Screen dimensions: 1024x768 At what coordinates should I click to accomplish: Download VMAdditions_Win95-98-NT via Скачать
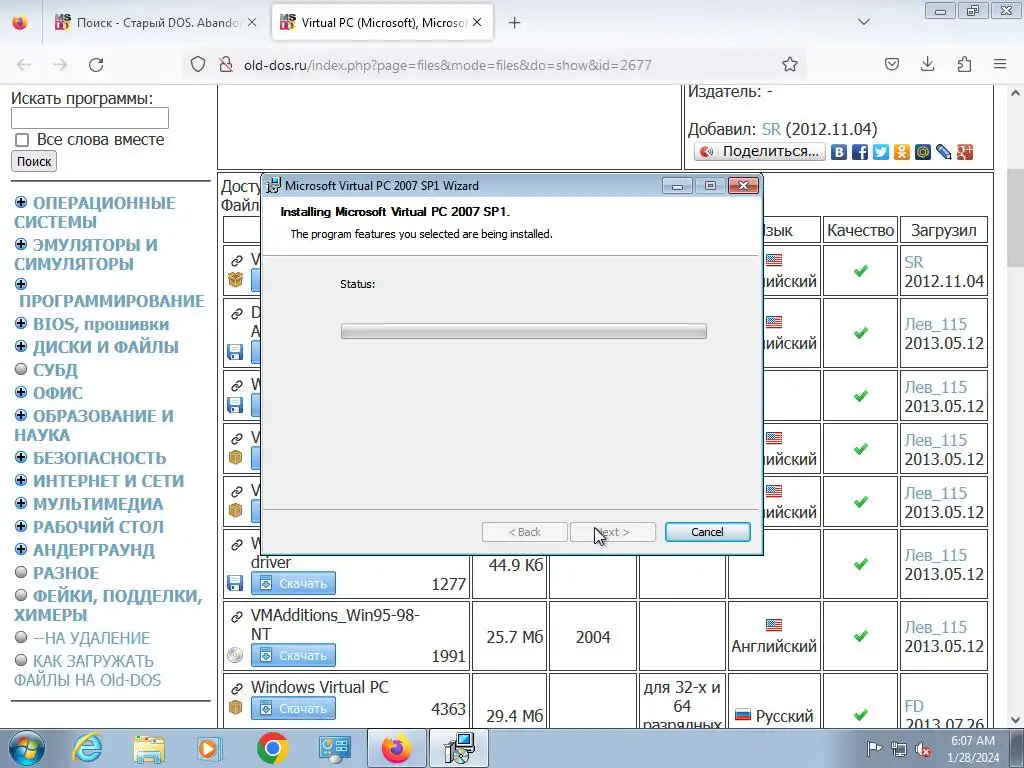click(x=293, y=655)
